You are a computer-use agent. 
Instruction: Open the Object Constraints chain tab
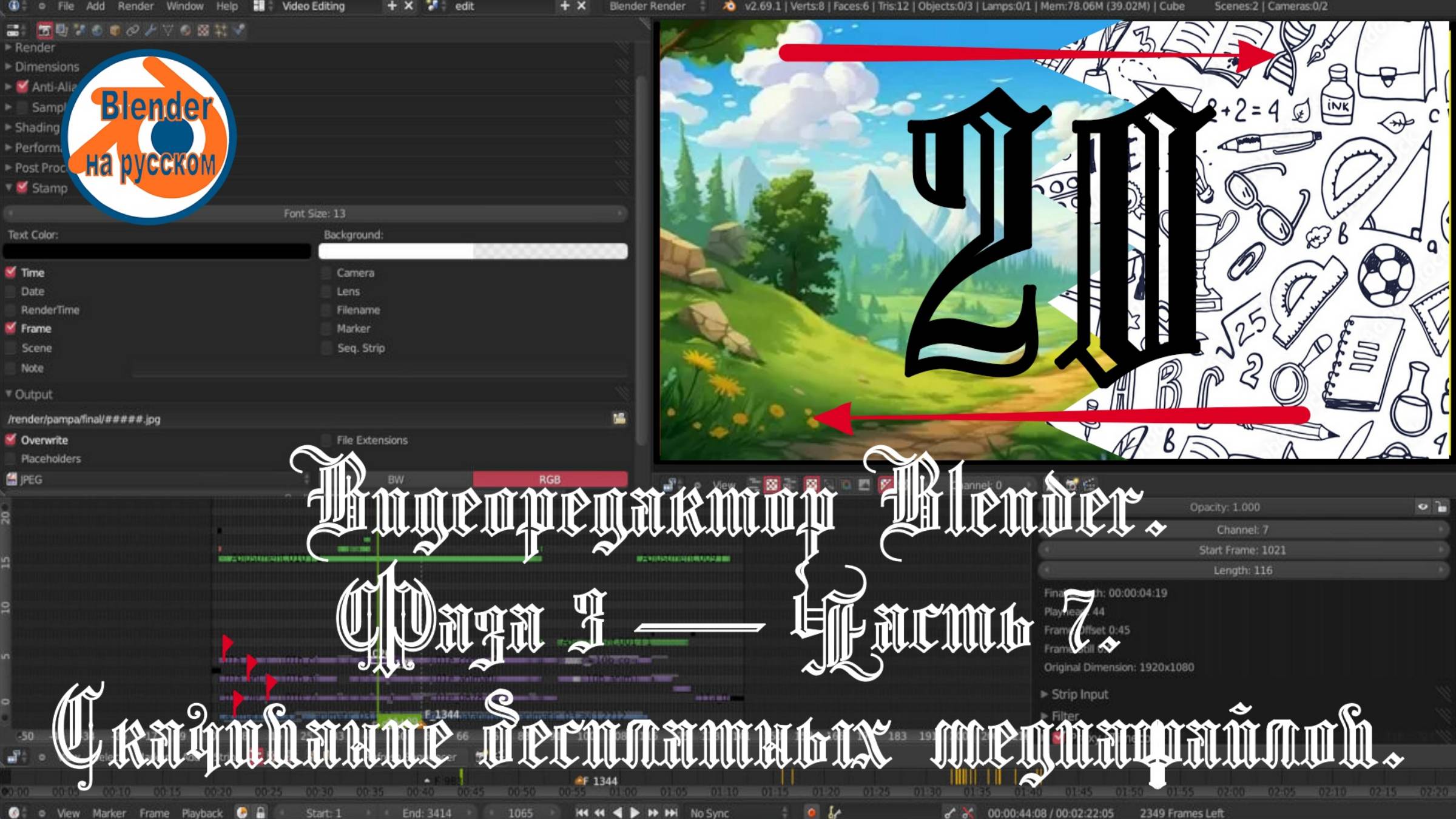132,30
